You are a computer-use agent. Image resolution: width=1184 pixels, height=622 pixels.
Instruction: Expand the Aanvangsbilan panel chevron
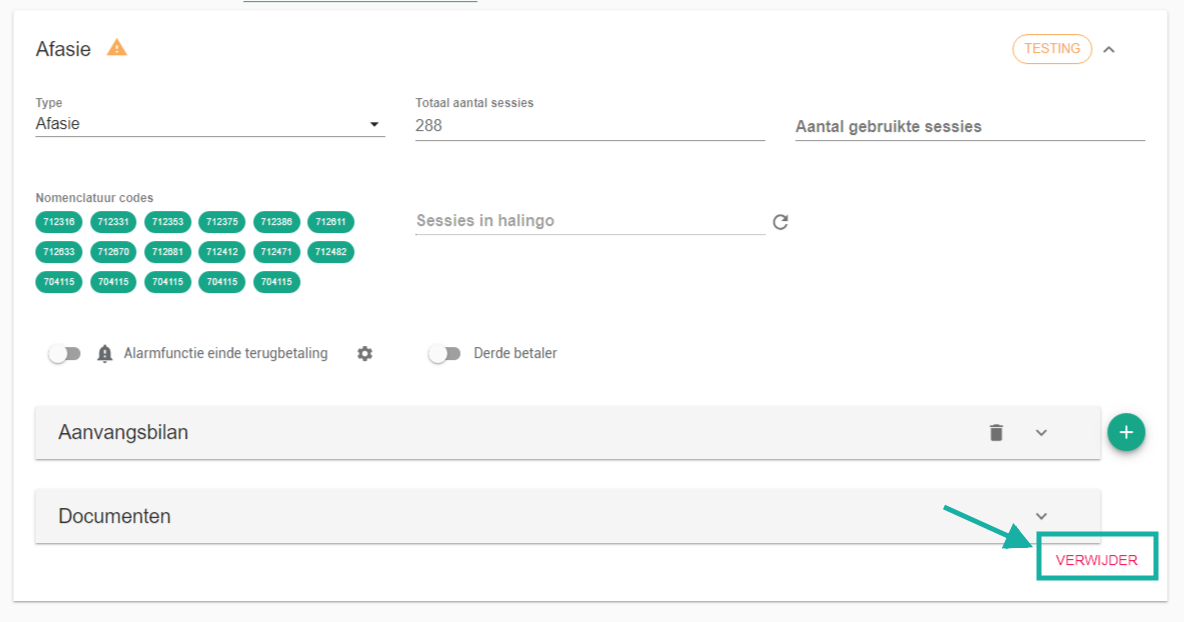coord(1041,432)
